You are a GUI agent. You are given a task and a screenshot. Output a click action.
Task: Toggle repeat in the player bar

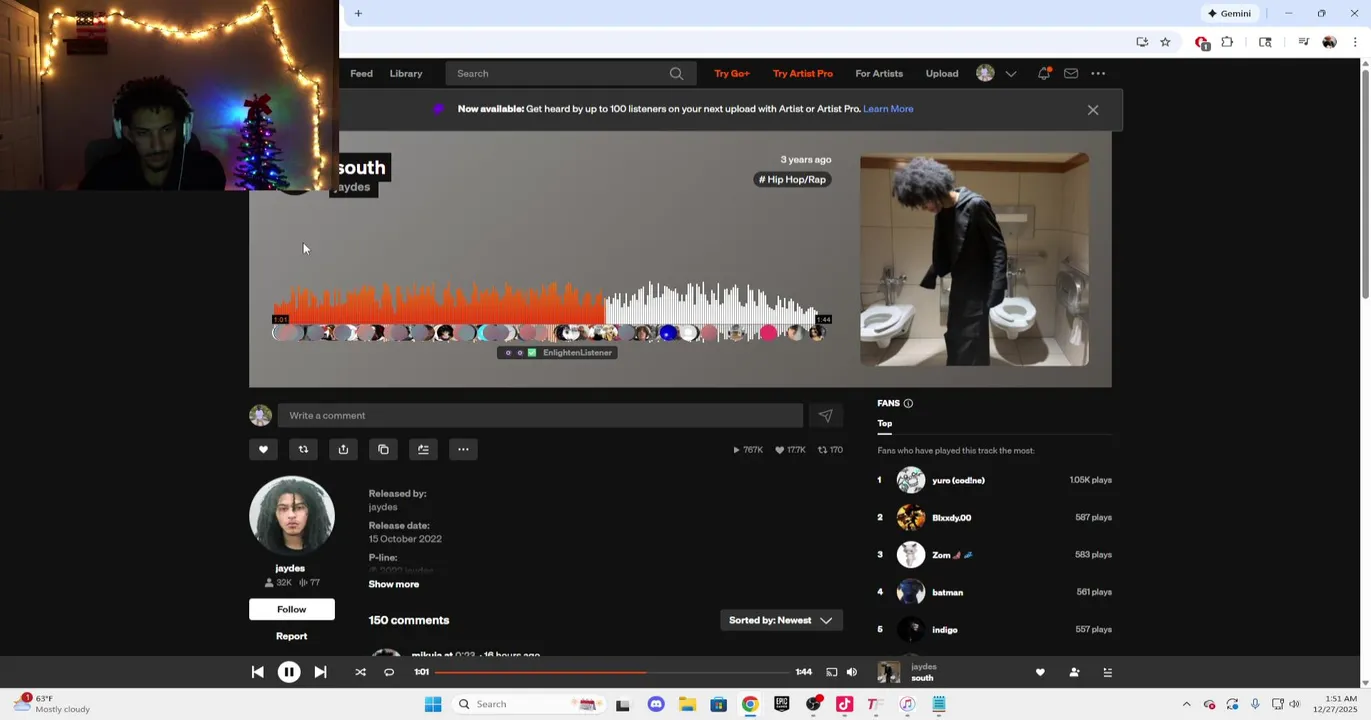[389, 672]
